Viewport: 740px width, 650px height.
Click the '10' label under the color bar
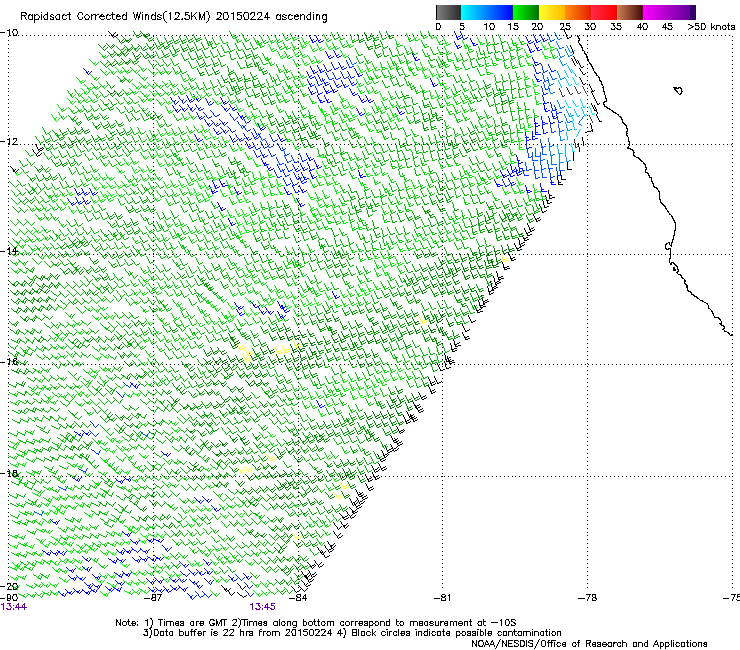tap(489, 26)
